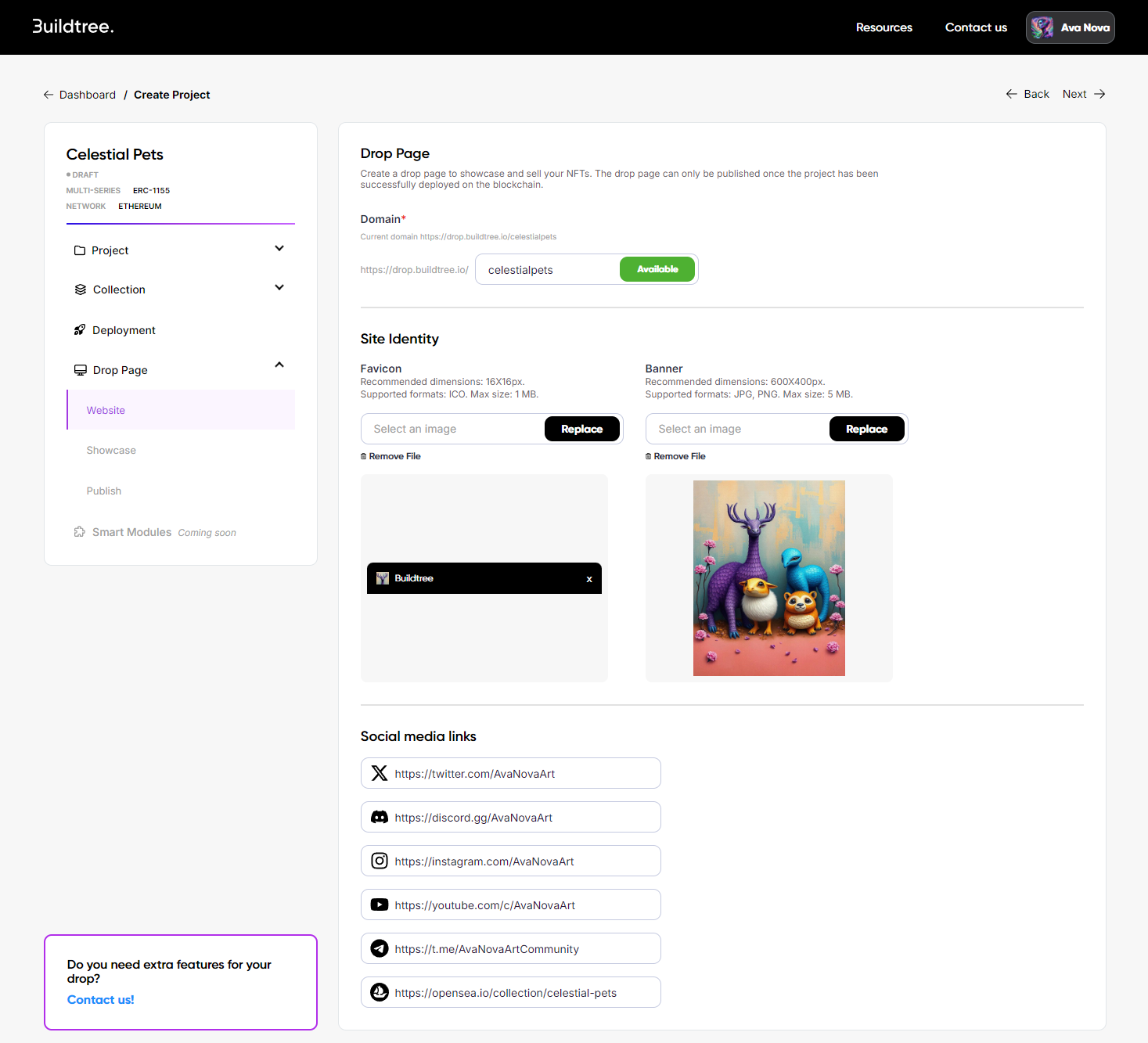Collapse the Drop Page section chevron

pyautogui.click(x=279, y=365)
